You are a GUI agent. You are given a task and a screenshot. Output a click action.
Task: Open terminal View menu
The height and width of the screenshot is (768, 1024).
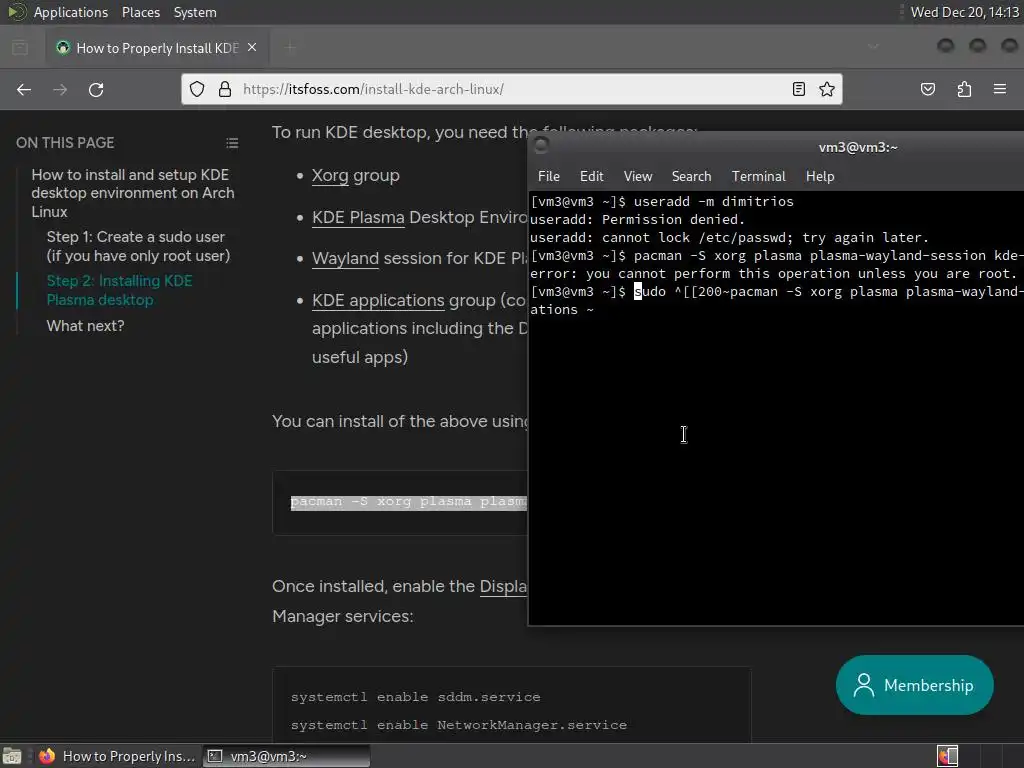638,176
